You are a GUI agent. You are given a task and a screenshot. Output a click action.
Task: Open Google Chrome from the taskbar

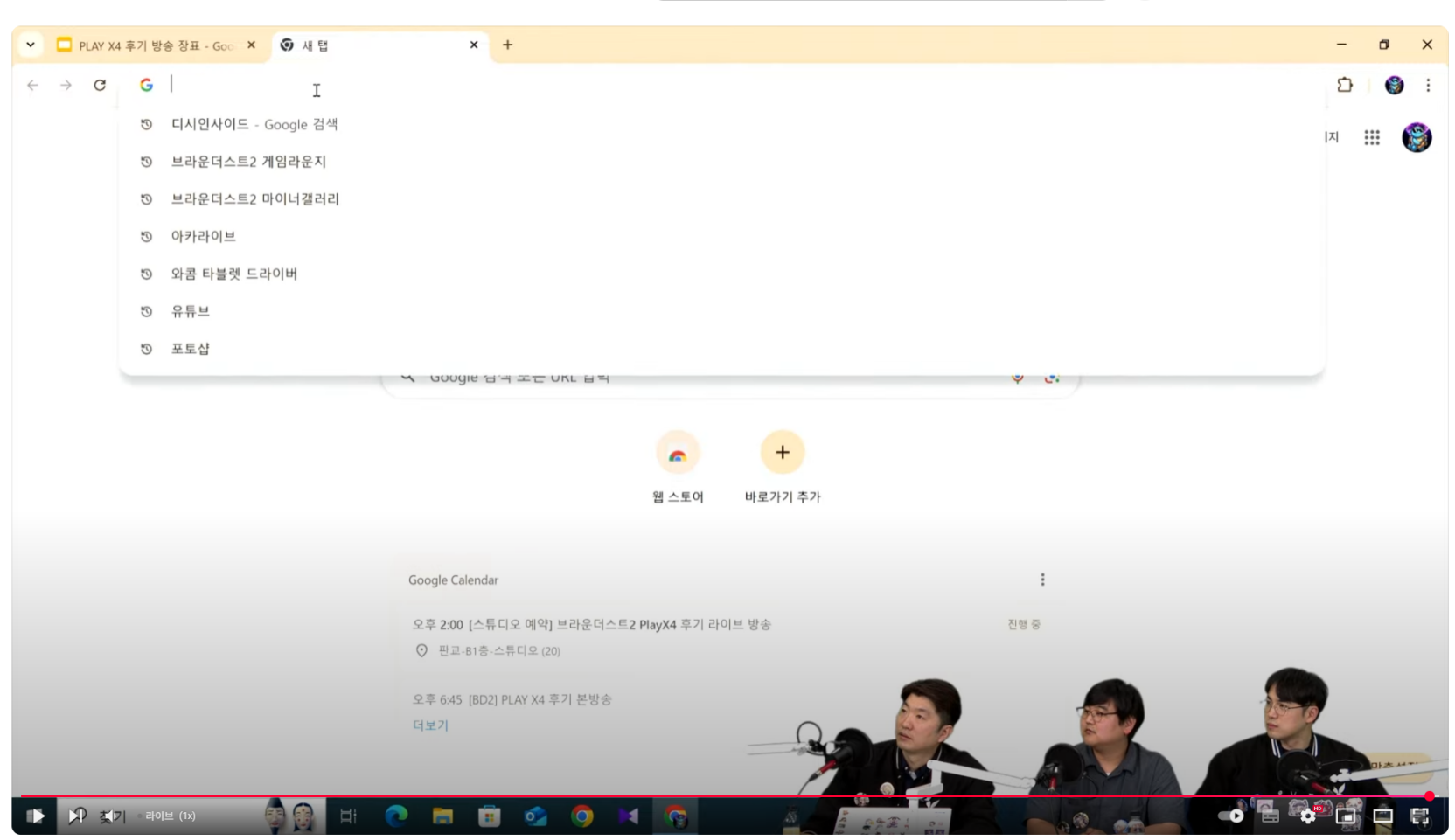[581, 816]
